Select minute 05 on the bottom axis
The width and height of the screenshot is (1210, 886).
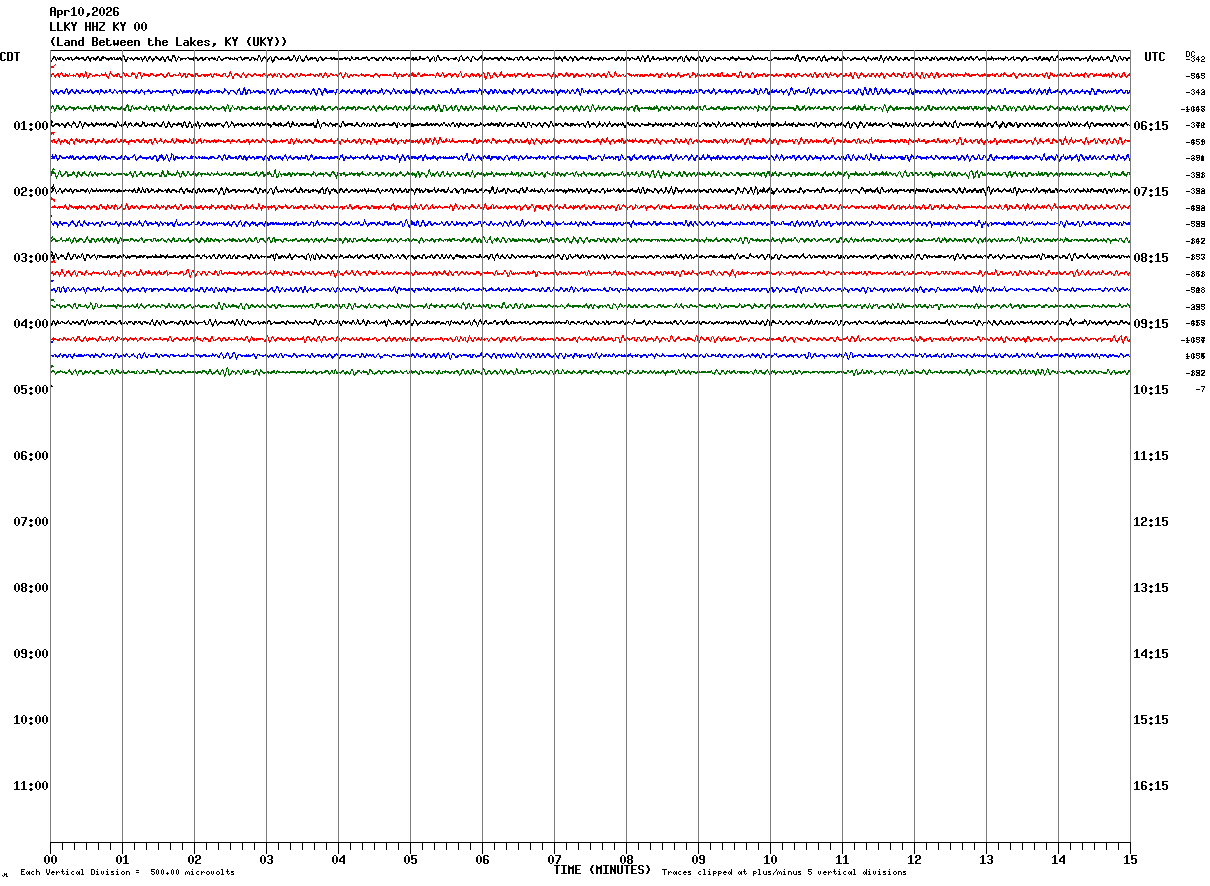410,860
